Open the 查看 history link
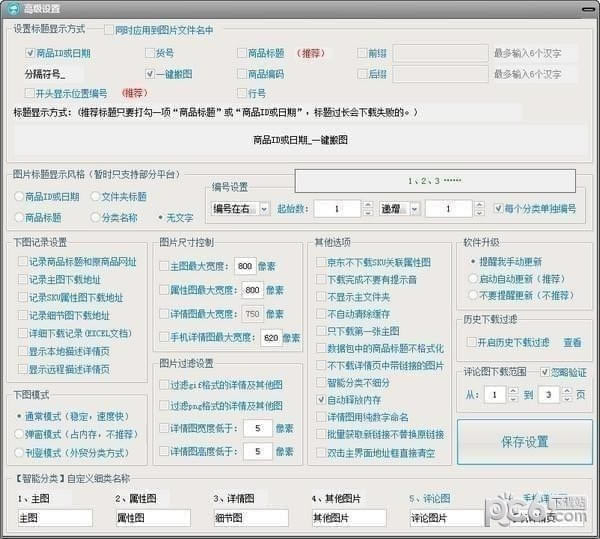The width and height of the screenshot is (600, 539). click(x=572, y=342)
